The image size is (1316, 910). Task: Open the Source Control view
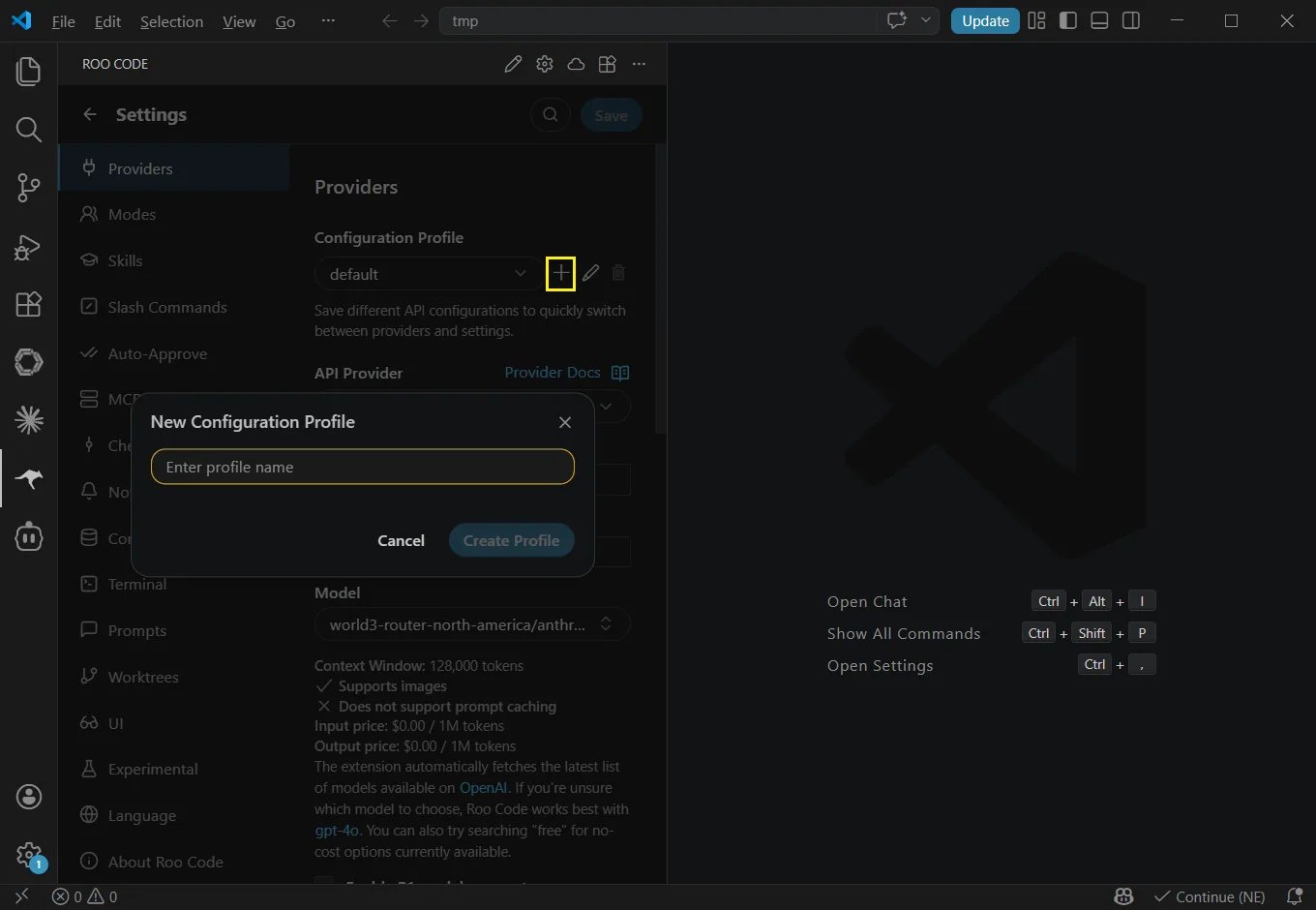[29, 188]
